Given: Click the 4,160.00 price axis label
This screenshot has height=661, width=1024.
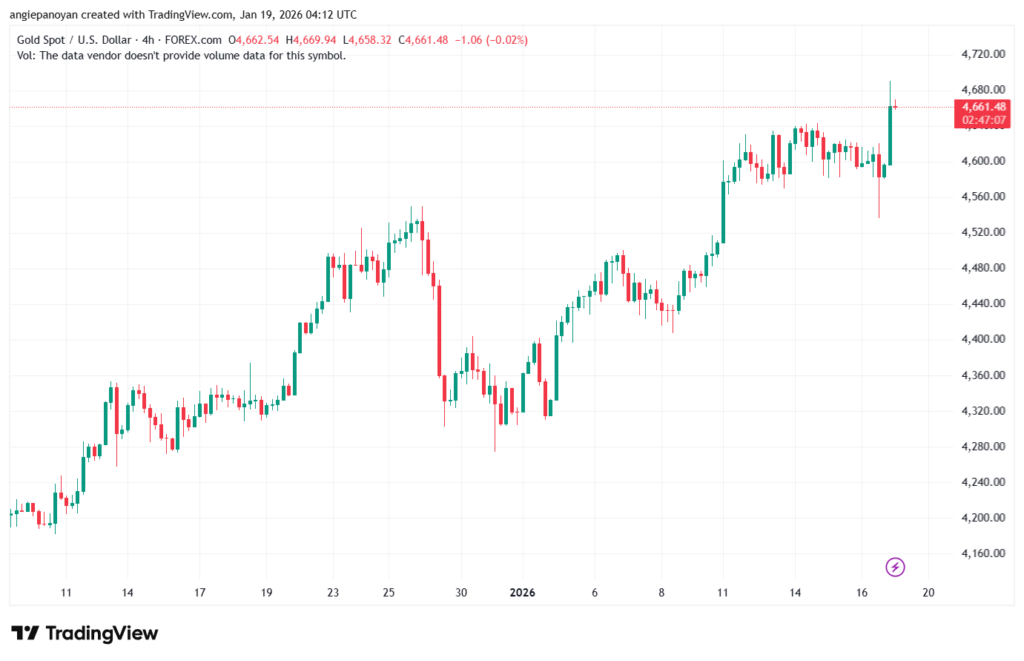Looking at the screenshot, I should [x=982, y=553].
